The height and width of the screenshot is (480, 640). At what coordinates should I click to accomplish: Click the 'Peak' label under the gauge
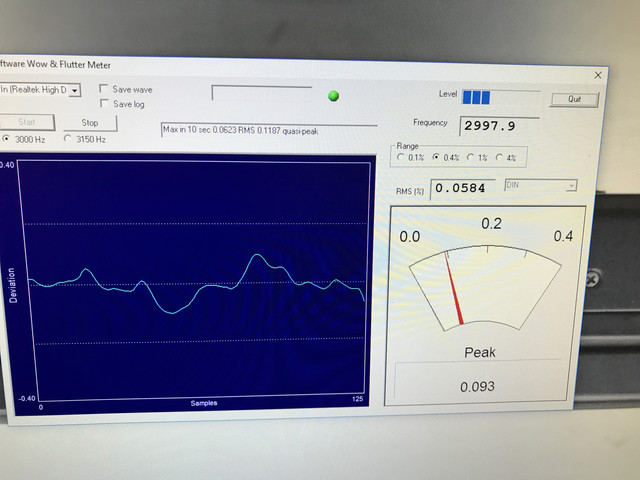pyautogui.click(x=480, y=352)
